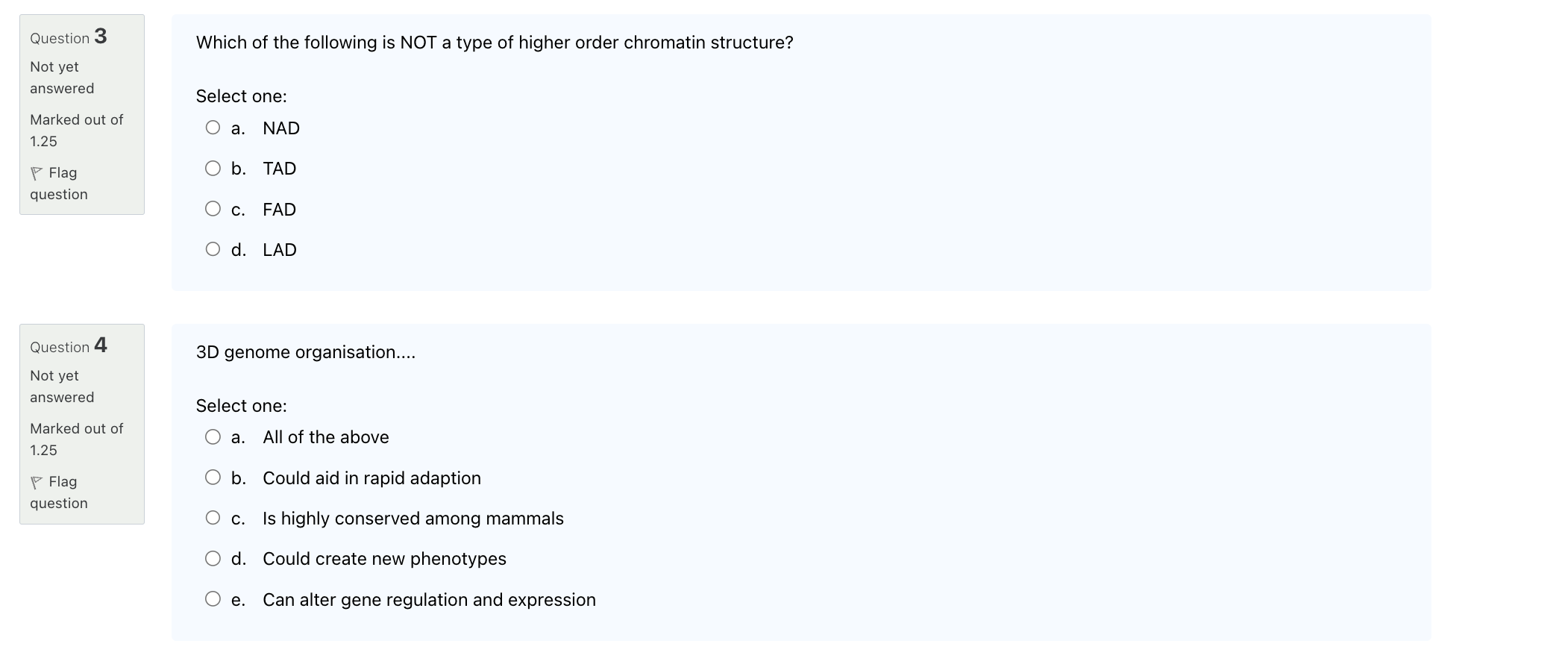
Task: Click the Question 4 info panel
Action: 81,425
